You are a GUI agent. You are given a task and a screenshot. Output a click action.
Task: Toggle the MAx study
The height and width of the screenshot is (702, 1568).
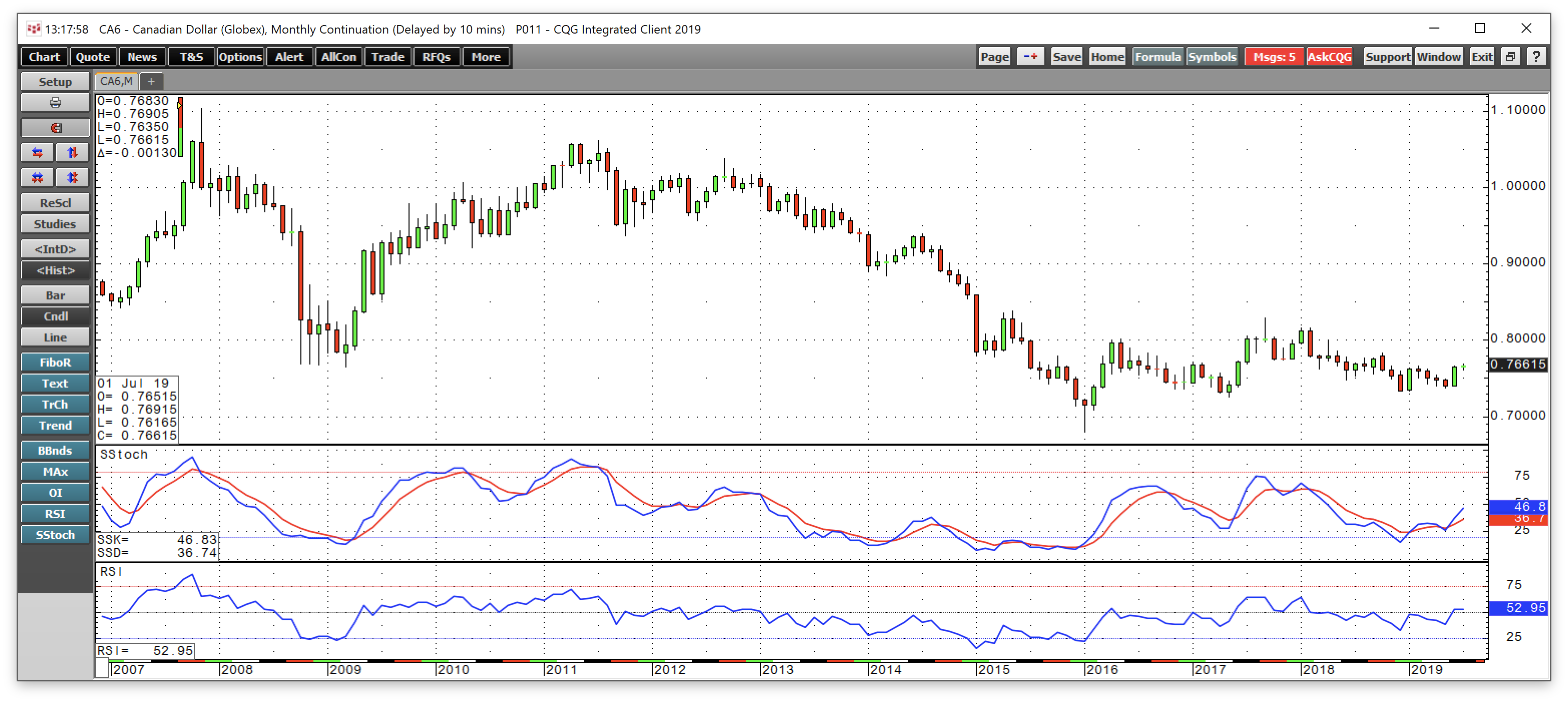click(56, 471)
